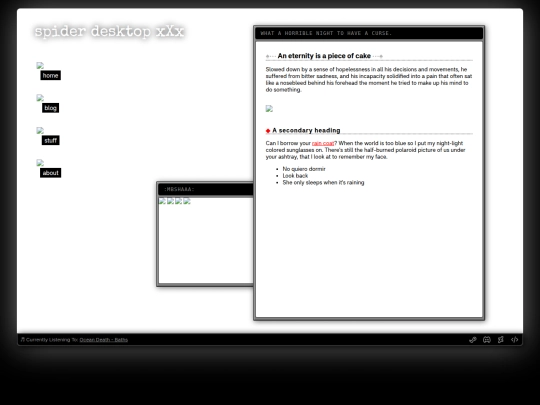Viewport: 540px width, 405px height.
Task: Click the Discord icon in the bottom bar
Action: (487, 340)
